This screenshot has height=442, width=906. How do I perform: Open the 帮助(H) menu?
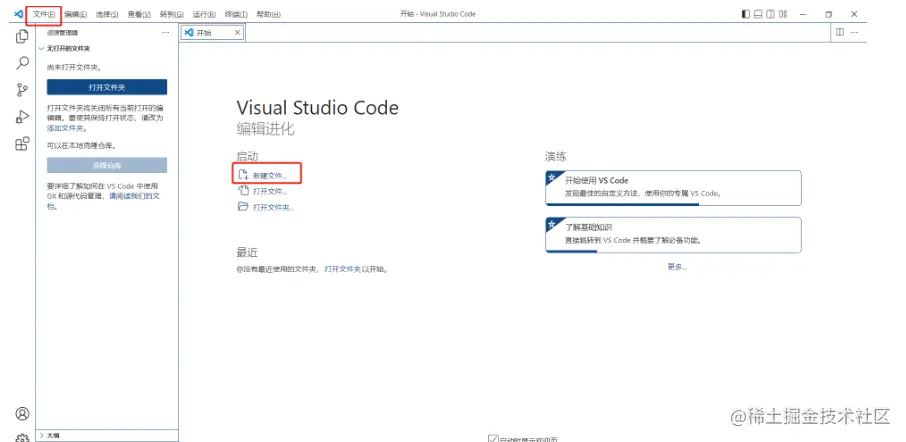point(268,14)
